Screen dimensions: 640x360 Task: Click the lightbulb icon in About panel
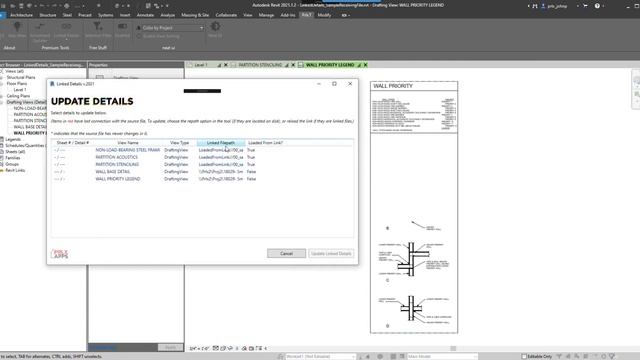pyautogui.click(x=17, y=27)
